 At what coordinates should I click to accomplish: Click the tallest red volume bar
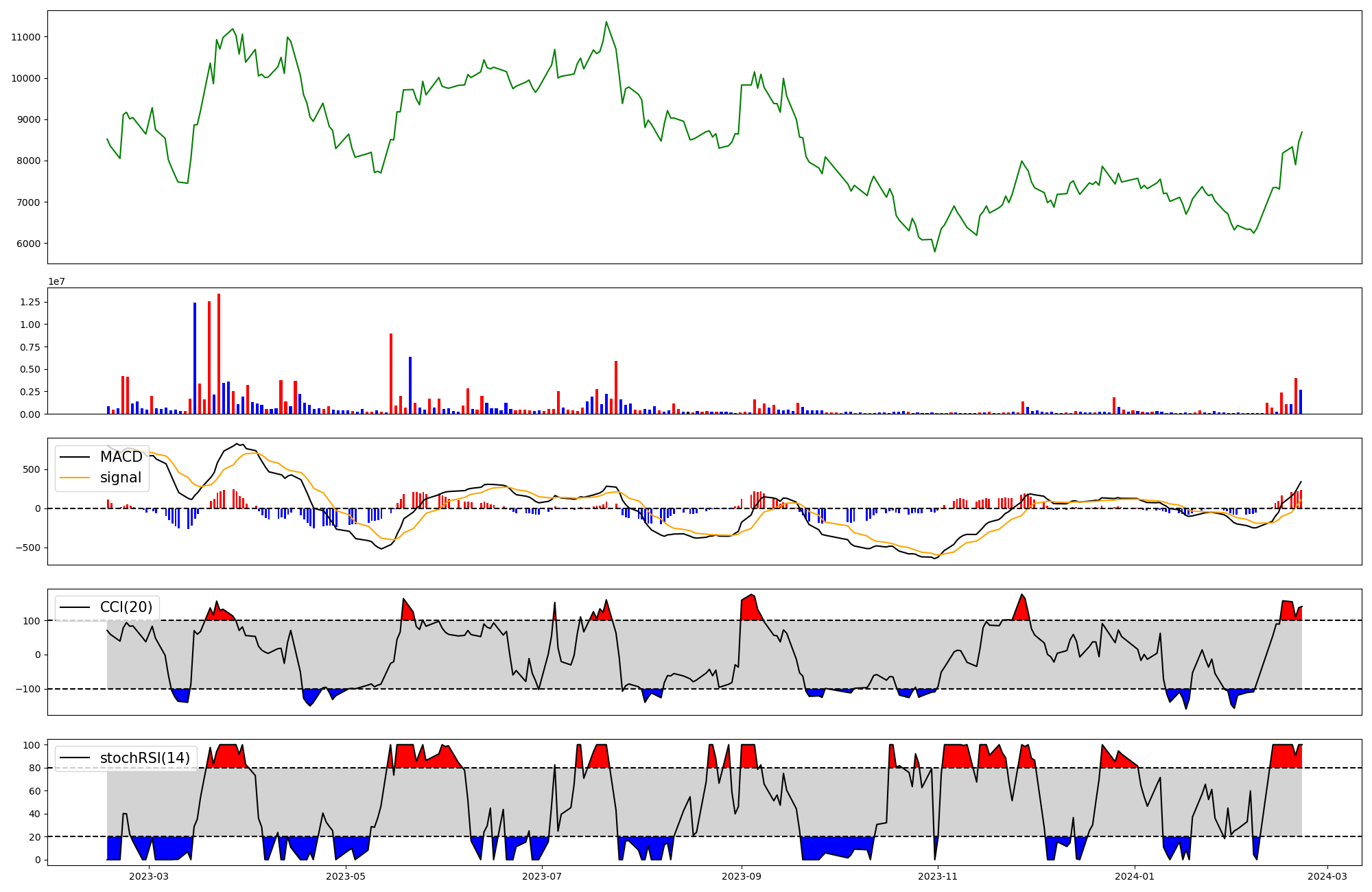coord(219,353)
